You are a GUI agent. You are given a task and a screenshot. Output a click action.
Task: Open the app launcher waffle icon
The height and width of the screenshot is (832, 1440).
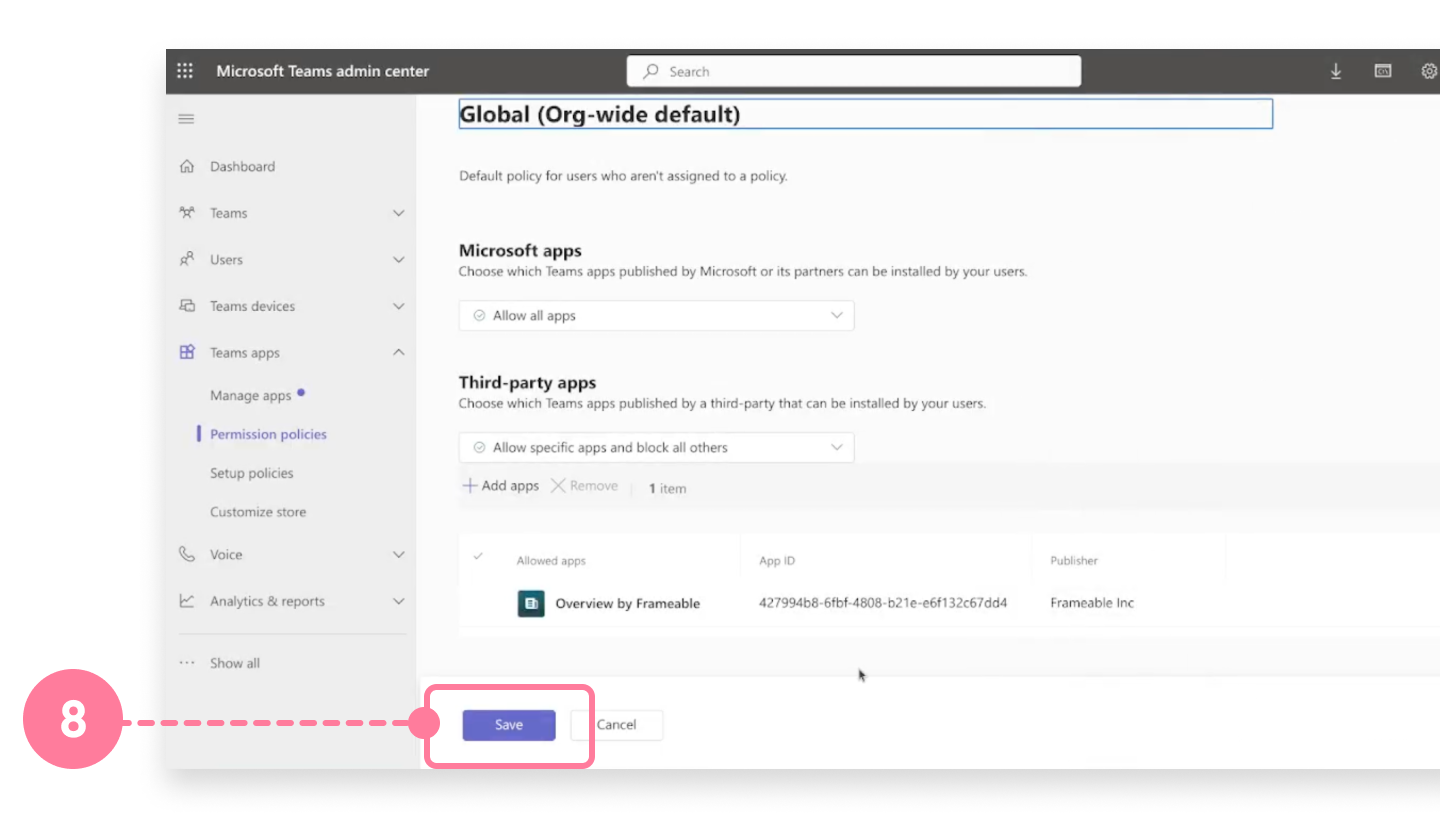[185, 71]
